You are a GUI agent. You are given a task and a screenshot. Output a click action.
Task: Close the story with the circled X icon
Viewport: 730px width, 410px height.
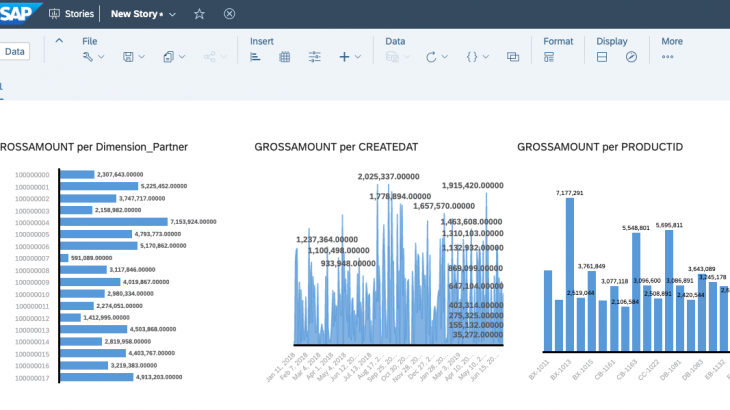[x=229, y=14]
